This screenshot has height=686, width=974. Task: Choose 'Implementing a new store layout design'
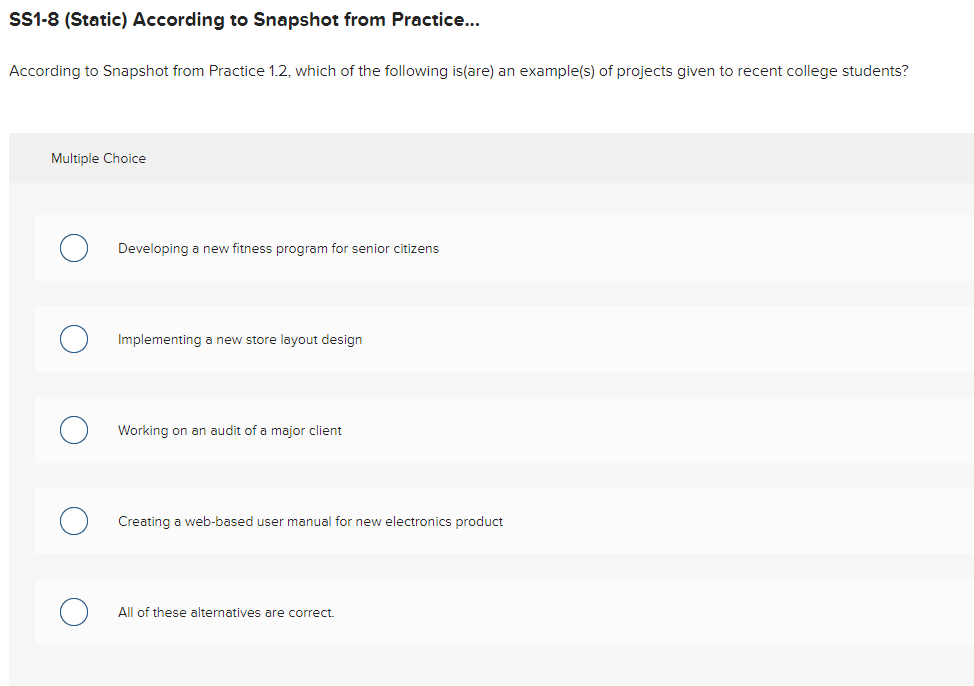[x=240, y=339]
